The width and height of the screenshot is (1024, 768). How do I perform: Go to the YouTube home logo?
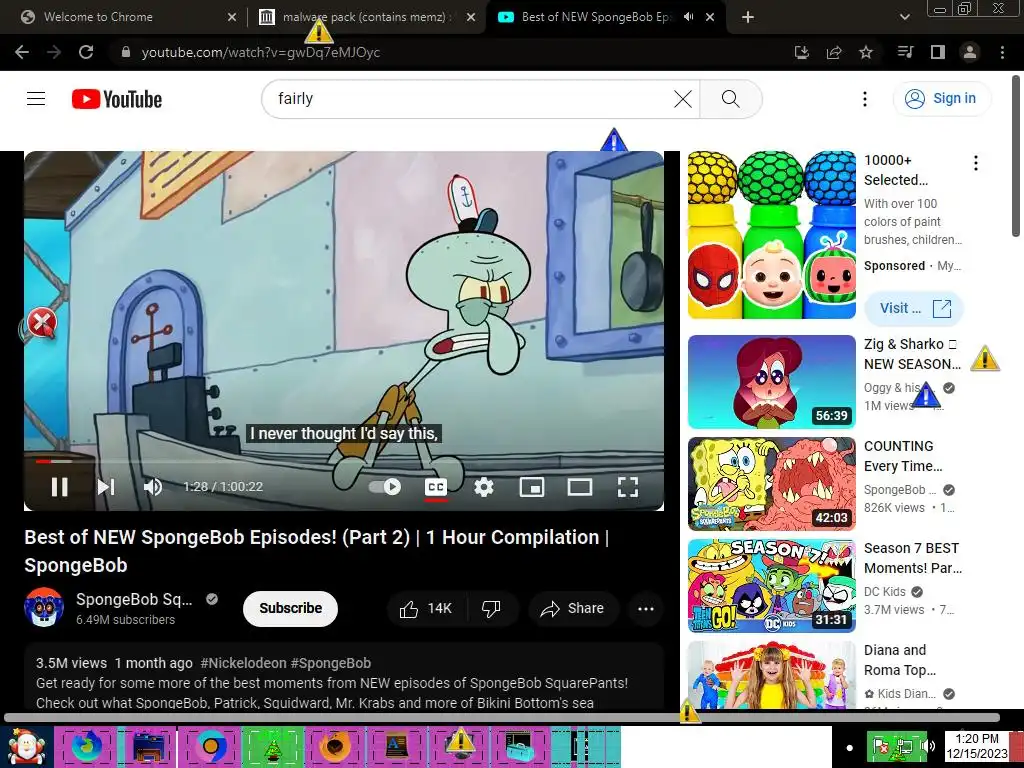click(117, 99)
